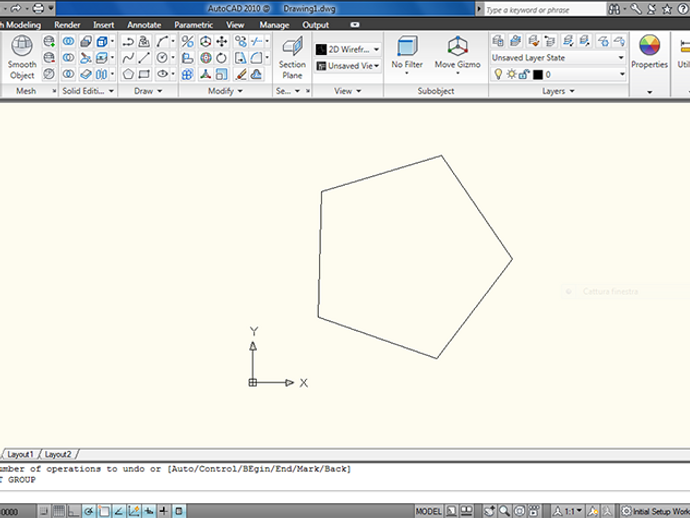The image size is (690, 518).
Task: Click the Rotate tool in Modify panel
Action: click(222, 58)
